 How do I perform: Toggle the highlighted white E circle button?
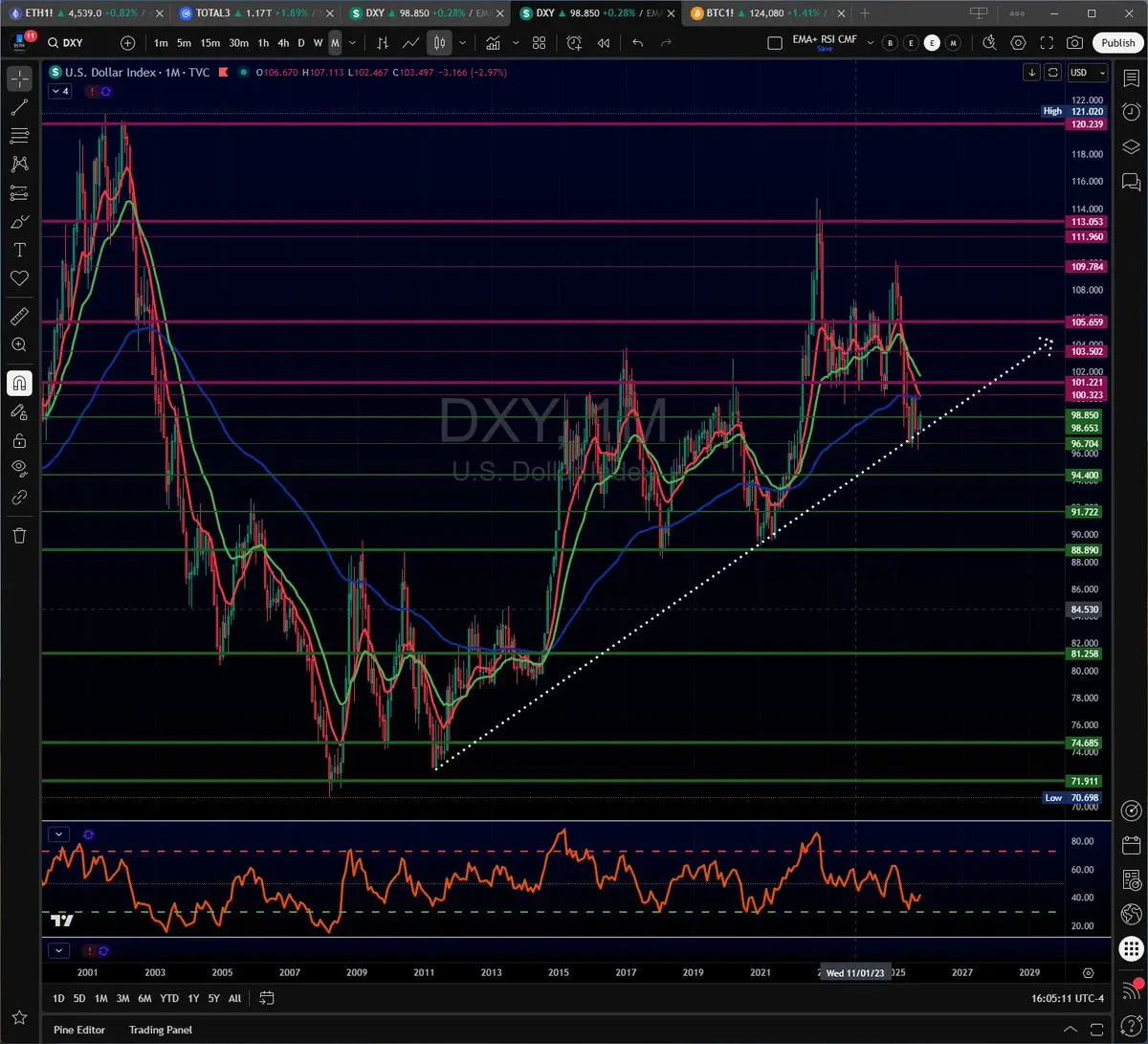tap(932, 43)
